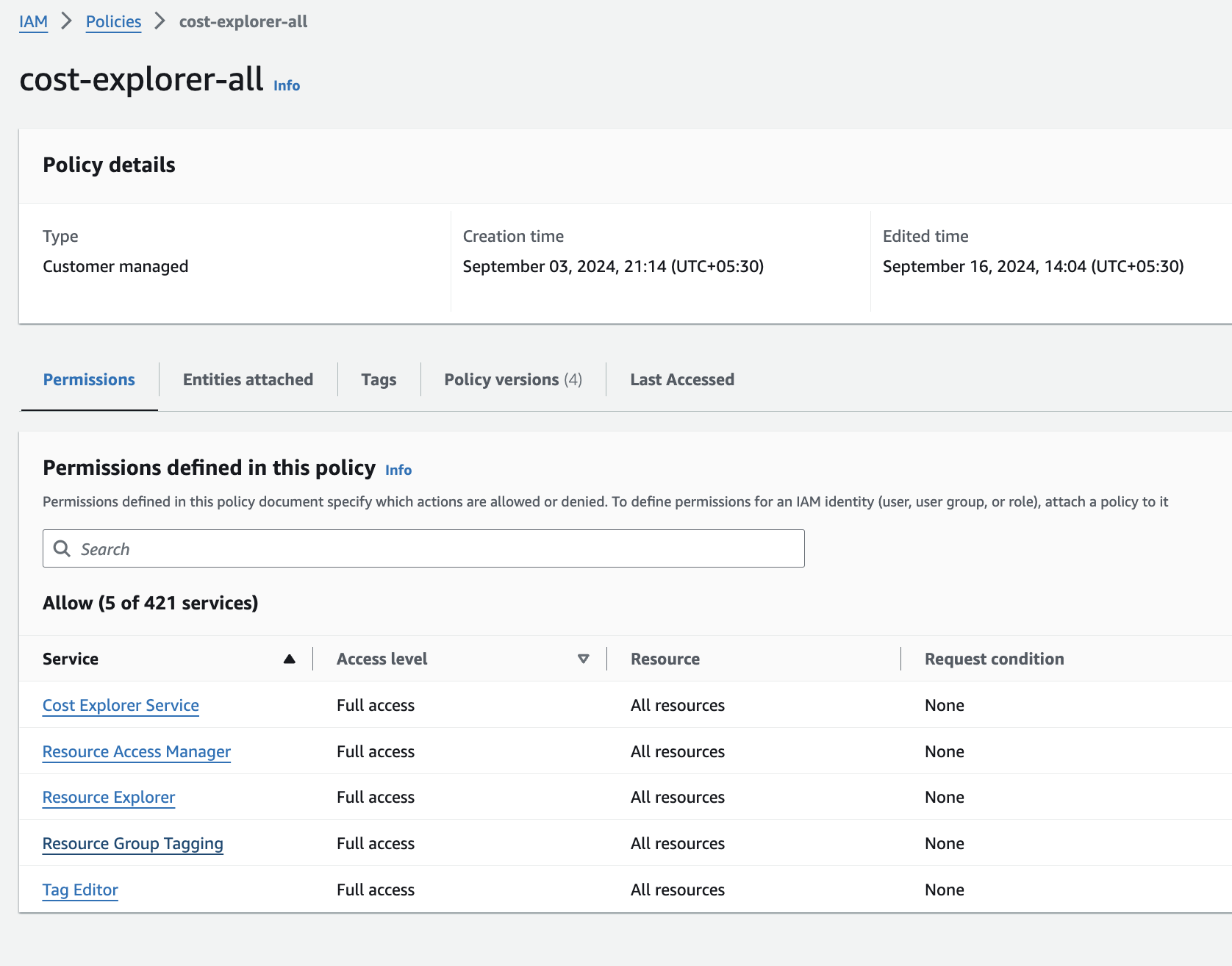The height and width of the screenshot is (966, 1232).
Task: Open the Tag Editor service link
Action: [80, 890]
